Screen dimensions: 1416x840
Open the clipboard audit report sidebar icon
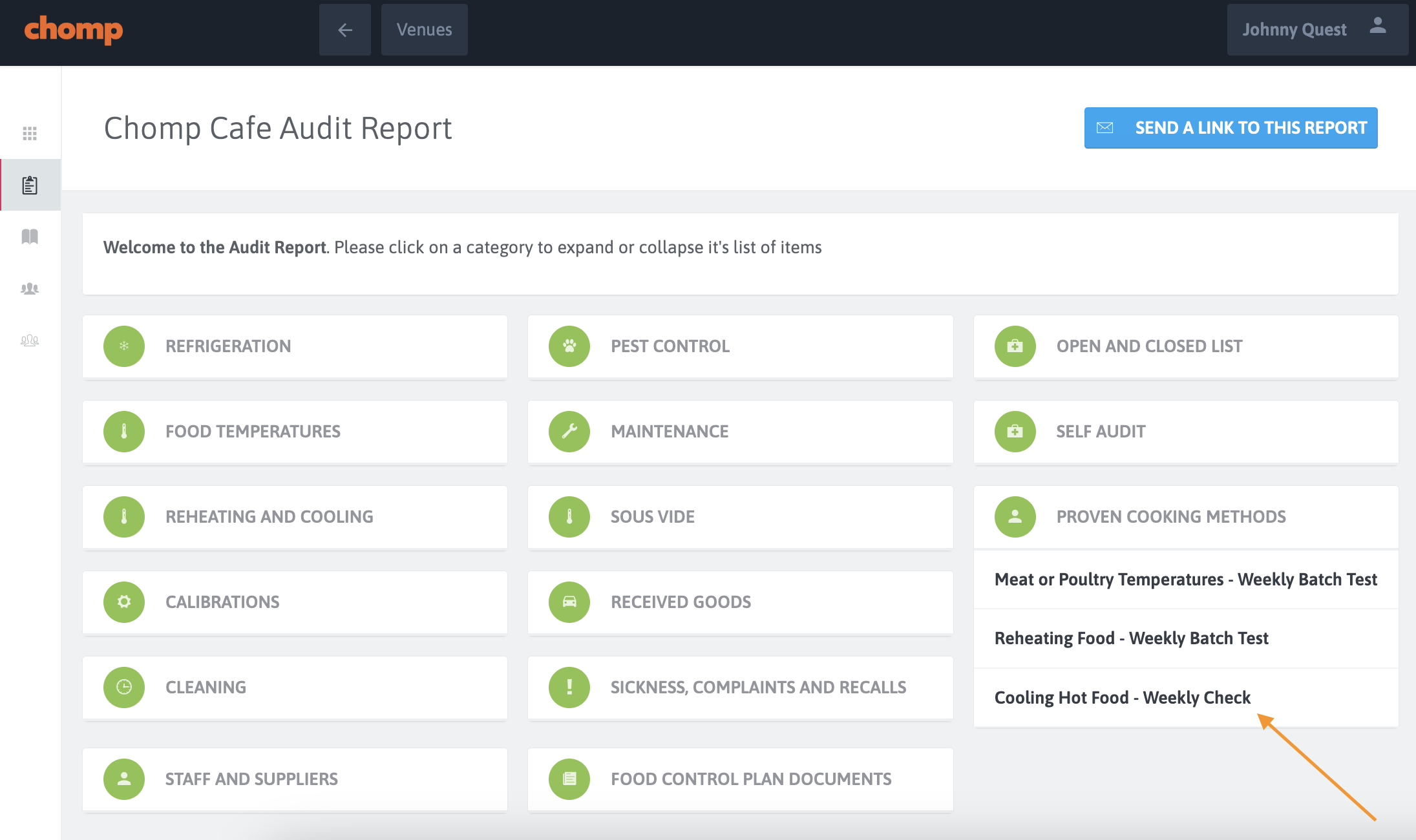click(30, 185)
